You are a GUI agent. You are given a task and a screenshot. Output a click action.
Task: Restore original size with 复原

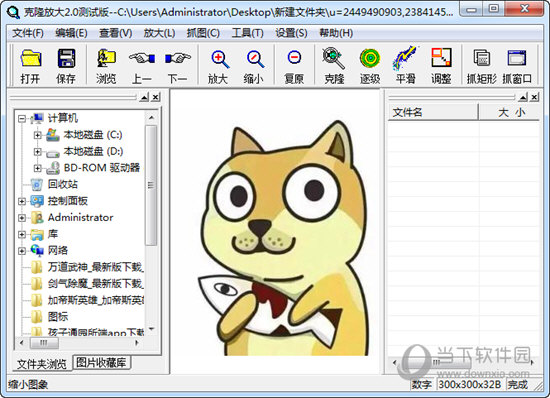(x=294, y=66)
